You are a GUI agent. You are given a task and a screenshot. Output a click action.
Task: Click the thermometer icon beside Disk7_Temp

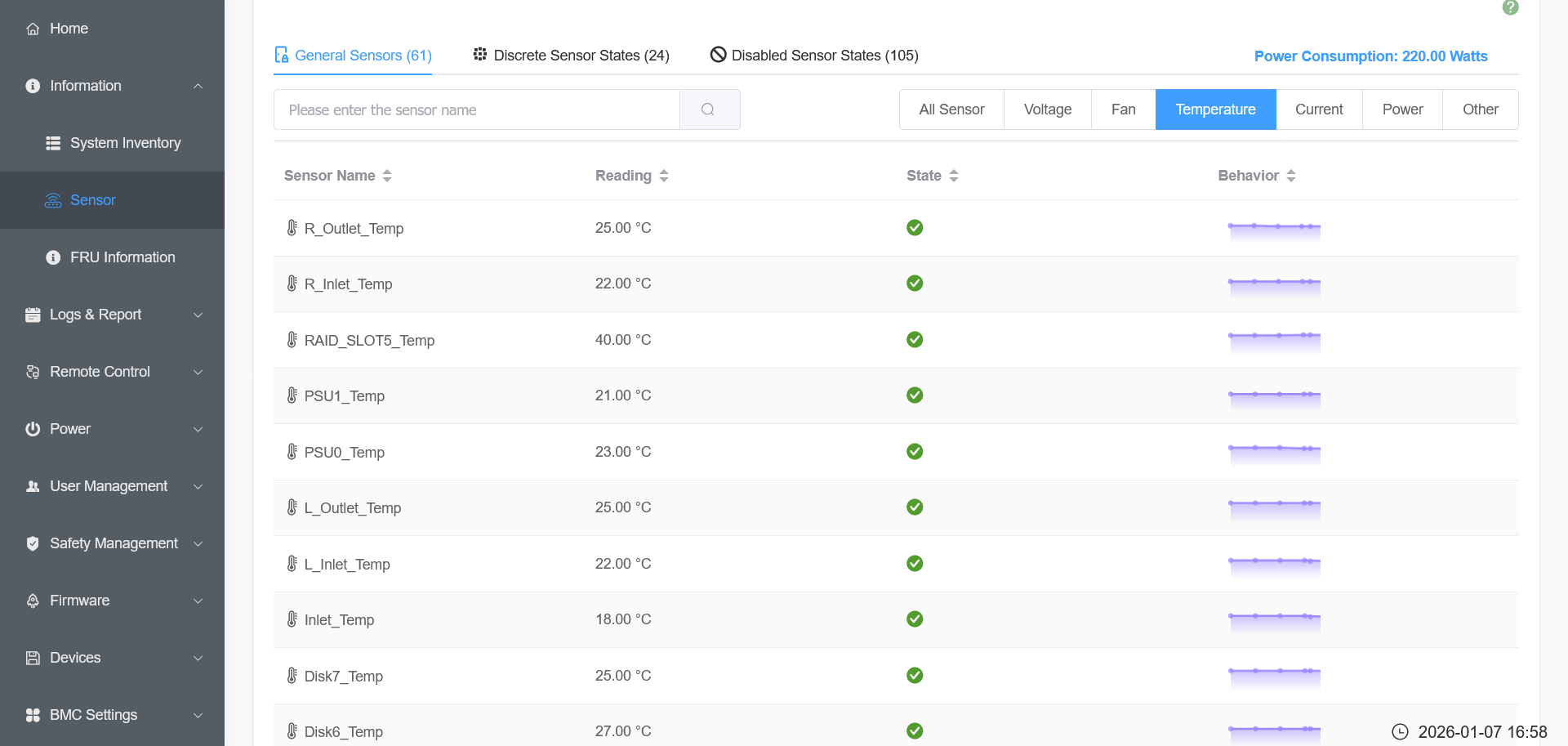click(292, 676)
